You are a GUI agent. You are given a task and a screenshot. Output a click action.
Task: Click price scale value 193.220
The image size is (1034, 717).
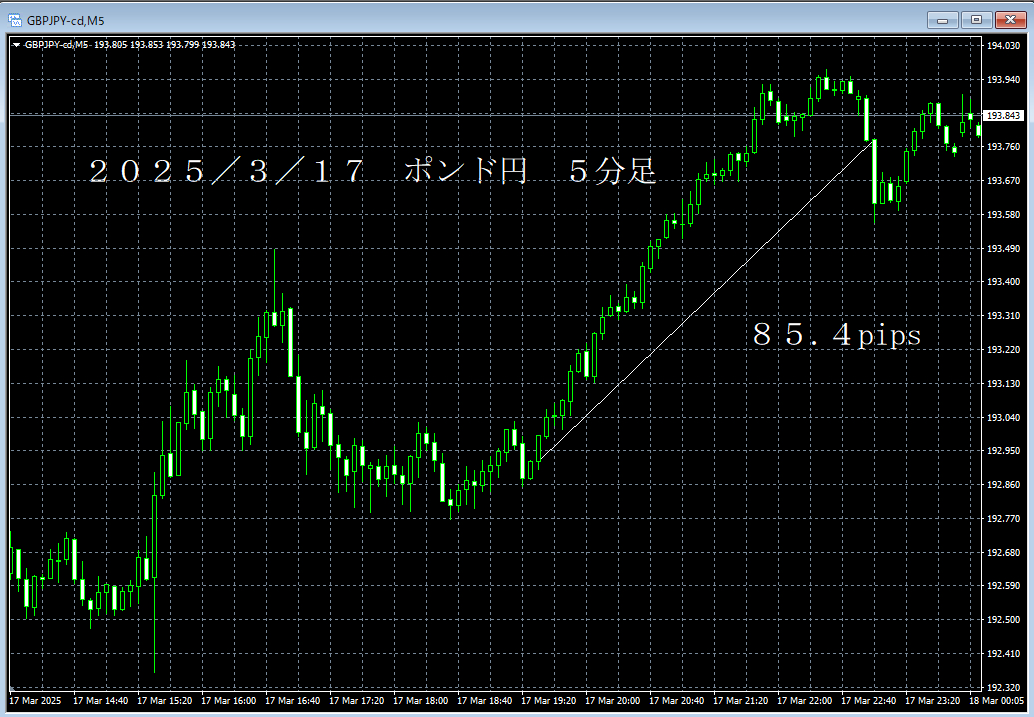(x=1003, y=350)
